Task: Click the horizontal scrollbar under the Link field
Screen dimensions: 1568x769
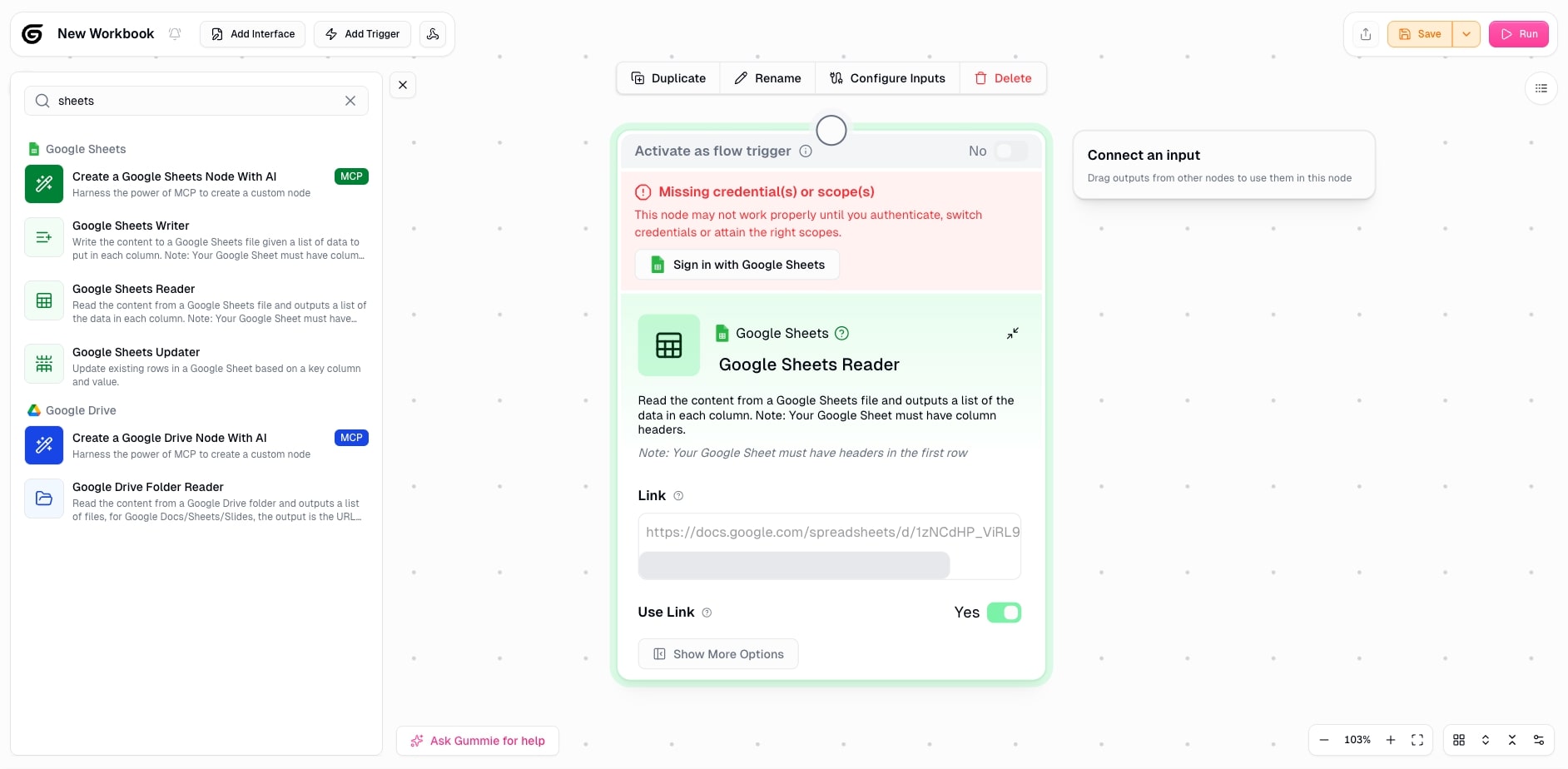Action: (794, 565)
